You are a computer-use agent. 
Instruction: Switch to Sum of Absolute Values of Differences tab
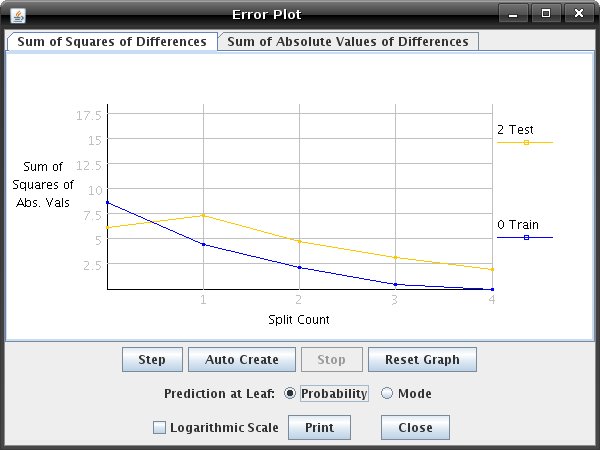point(348,41)
